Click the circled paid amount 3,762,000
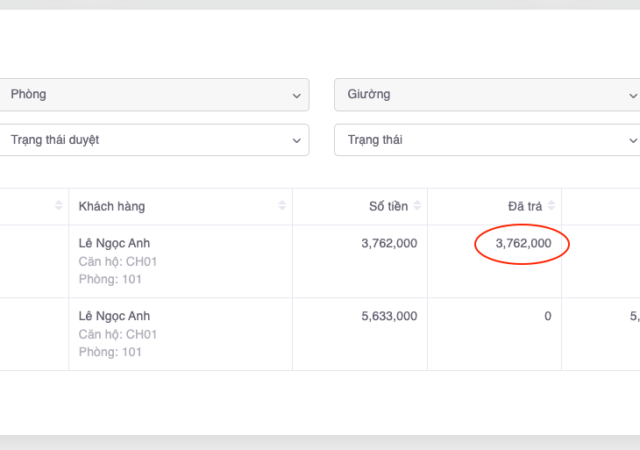 tap(523, 243)
